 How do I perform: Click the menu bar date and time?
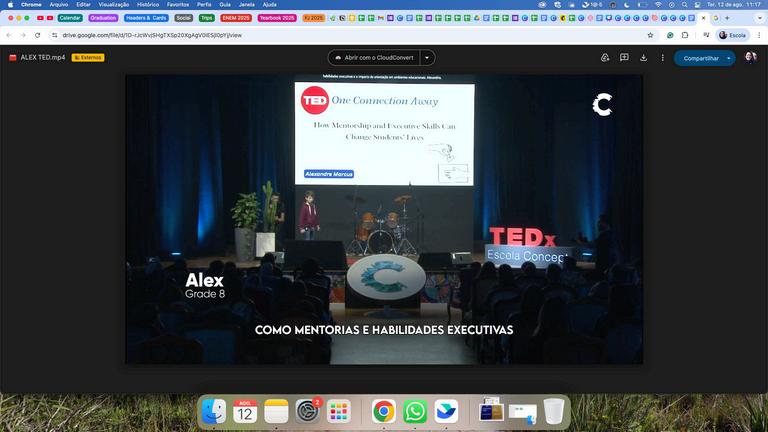coord(734,4)
